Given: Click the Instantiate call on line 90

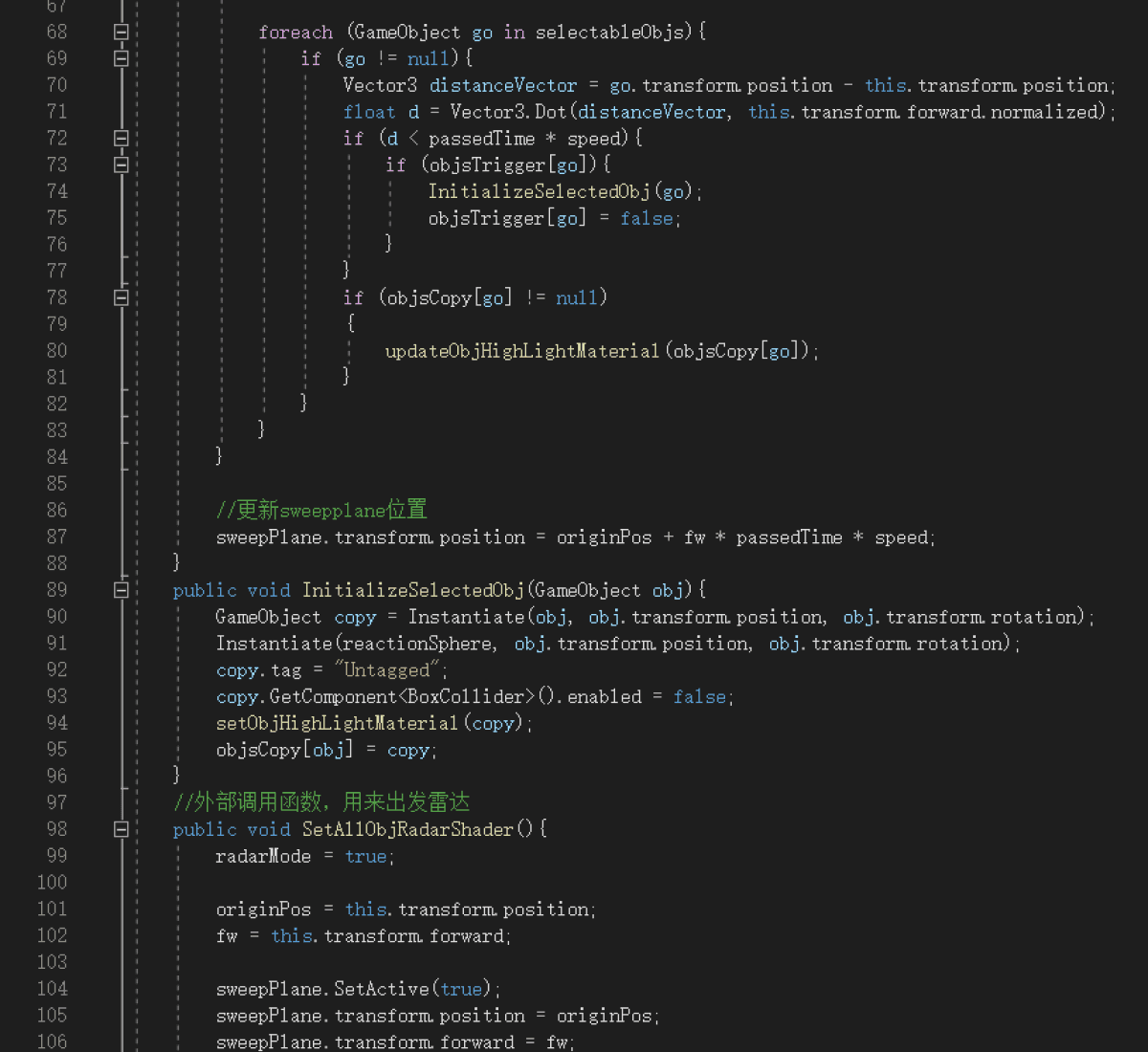Looking at the screenshot, I should (467, 617).
